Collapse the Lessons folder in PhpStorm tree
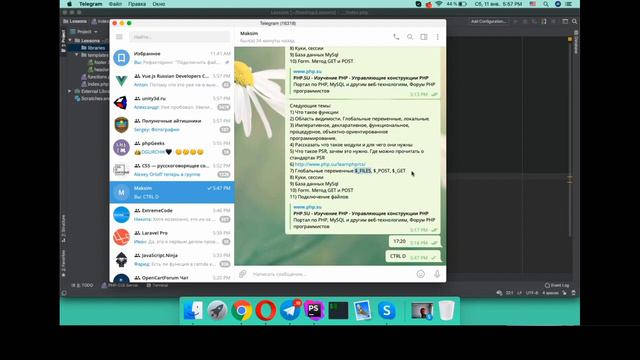Screen dimensions: 640x360 [x=70, y=40]
